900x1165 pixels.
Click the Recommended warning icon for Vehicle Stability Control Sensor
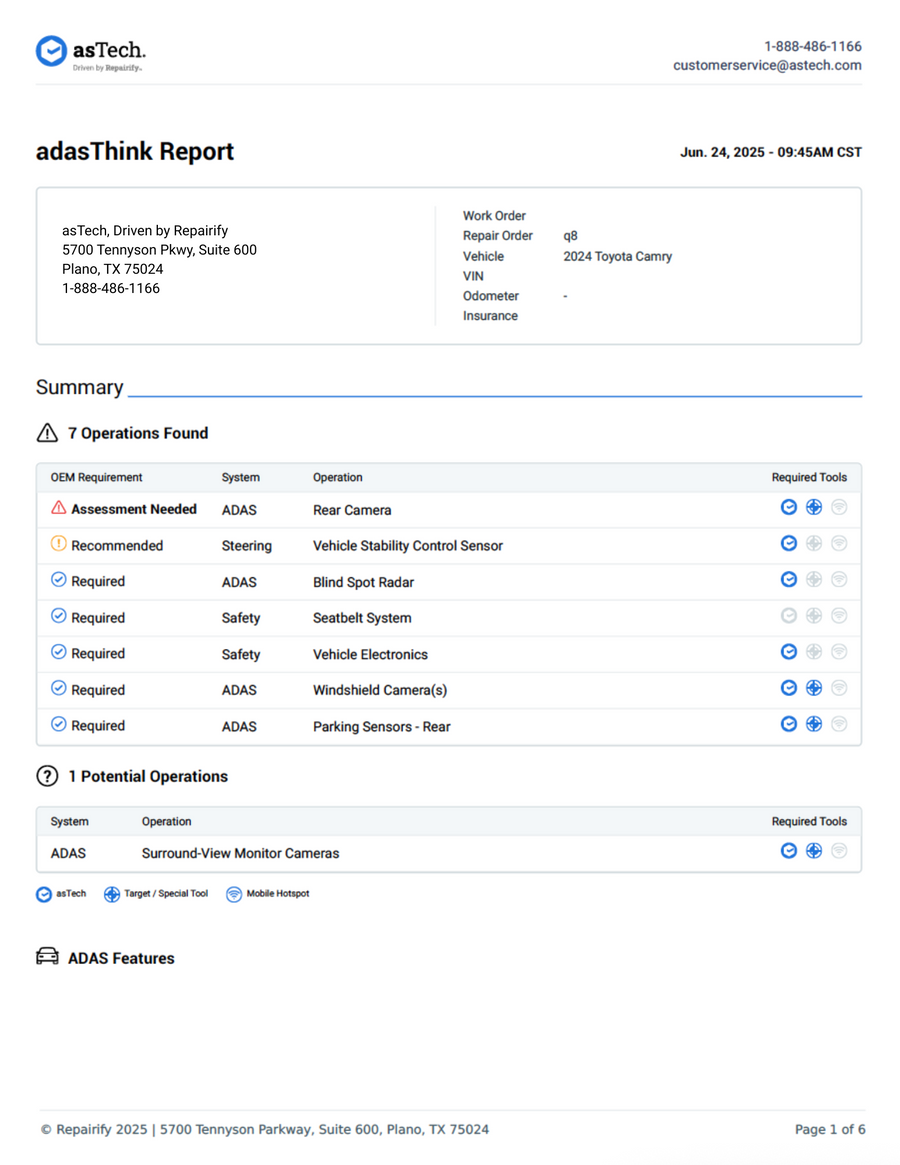[x=57, y=544]
